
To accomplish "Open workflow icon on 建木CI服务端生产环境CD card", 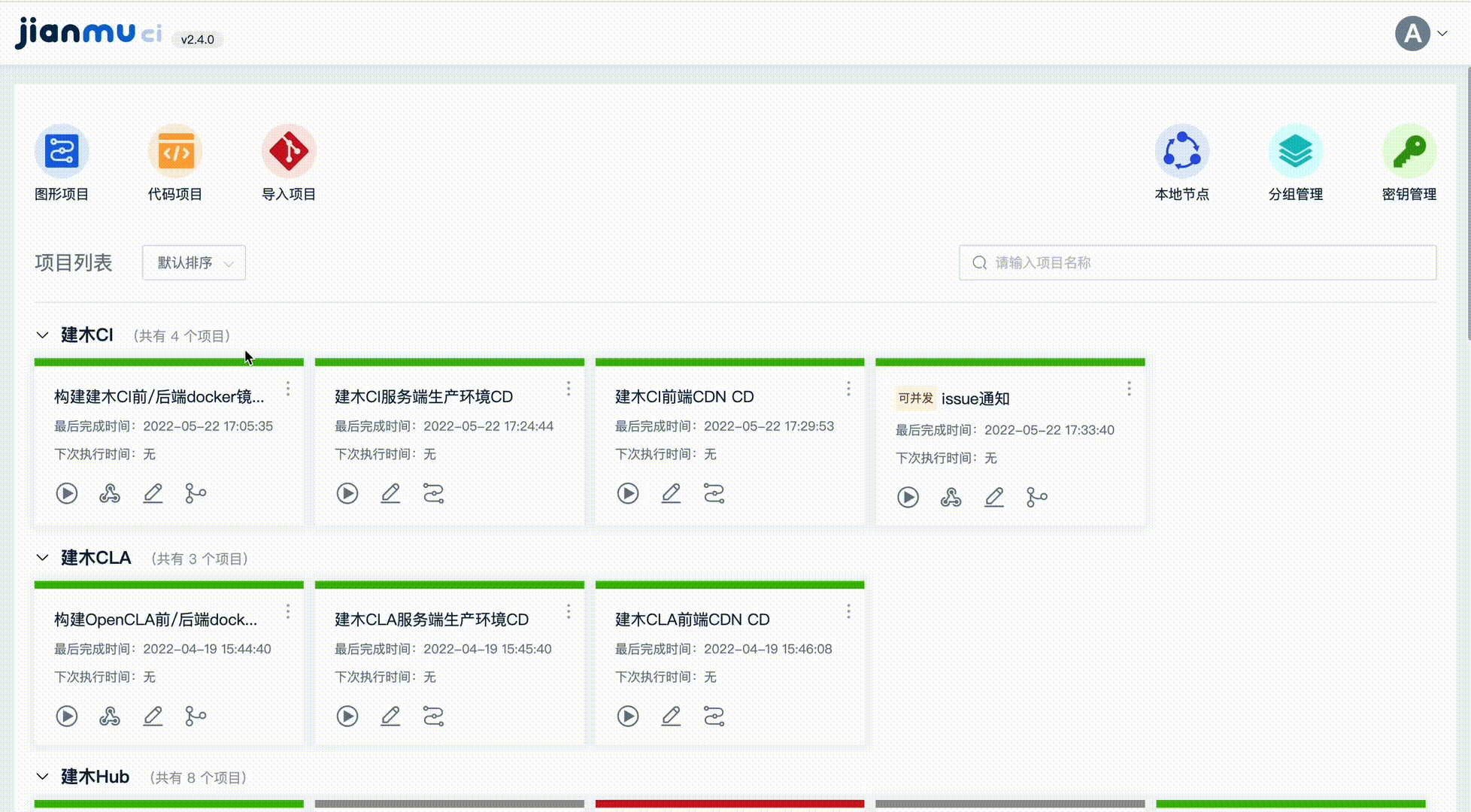I will point(433,493).
